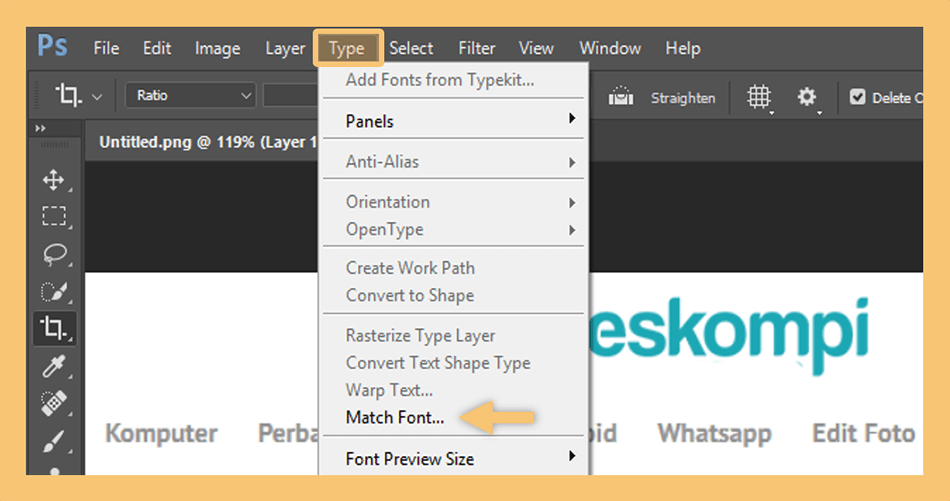Toggle the Delete Cropped Pixels checkbox
This screenshot has height=501, width=950.
pos(857,96)
